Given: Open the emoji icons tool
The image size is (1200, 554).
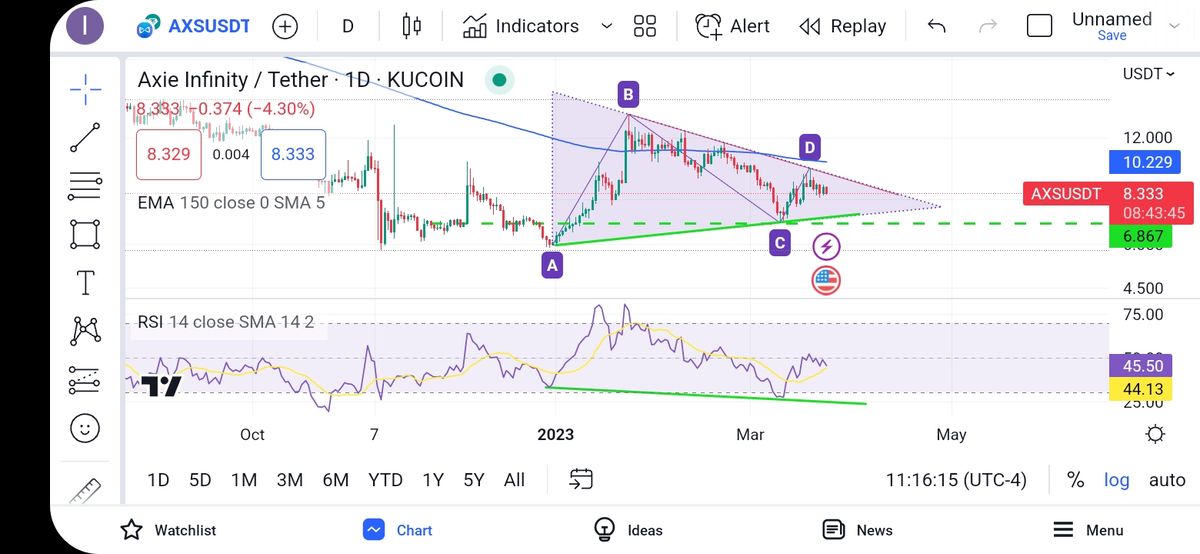Looking at the screenshot, I should point(86,428).
